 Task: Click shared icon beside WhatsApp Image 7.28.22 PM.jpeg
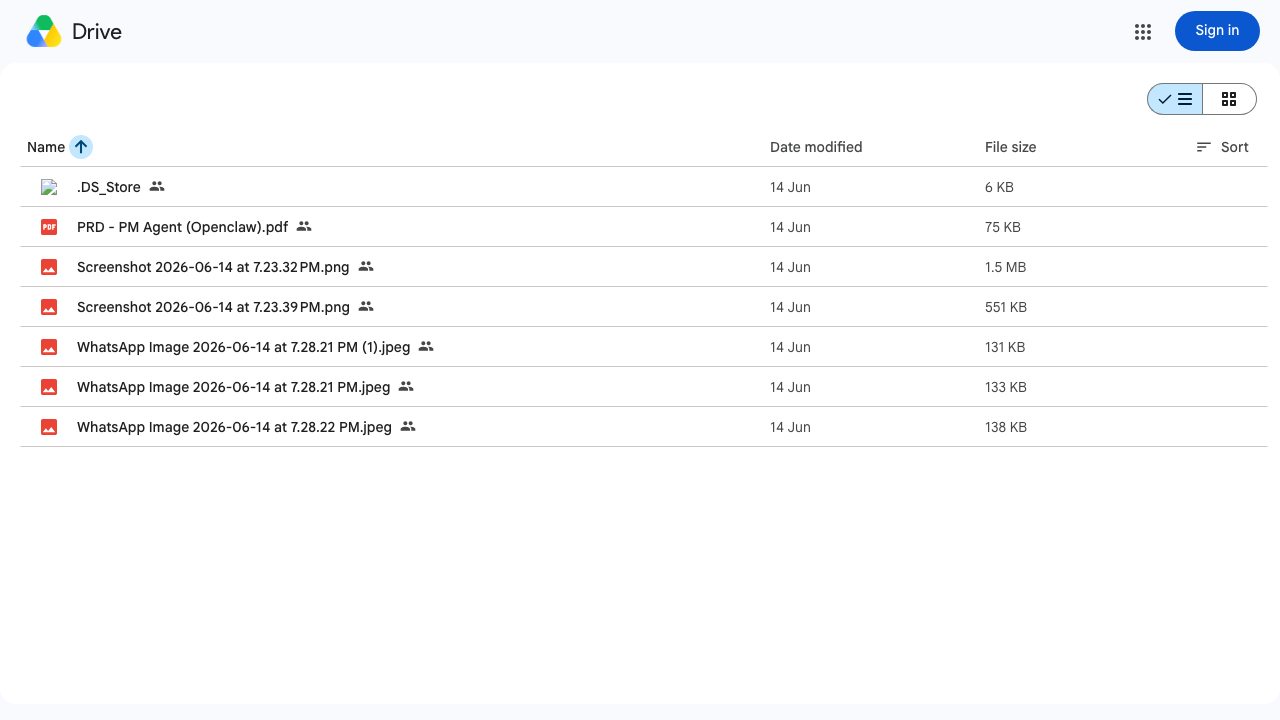coord(408,426)
